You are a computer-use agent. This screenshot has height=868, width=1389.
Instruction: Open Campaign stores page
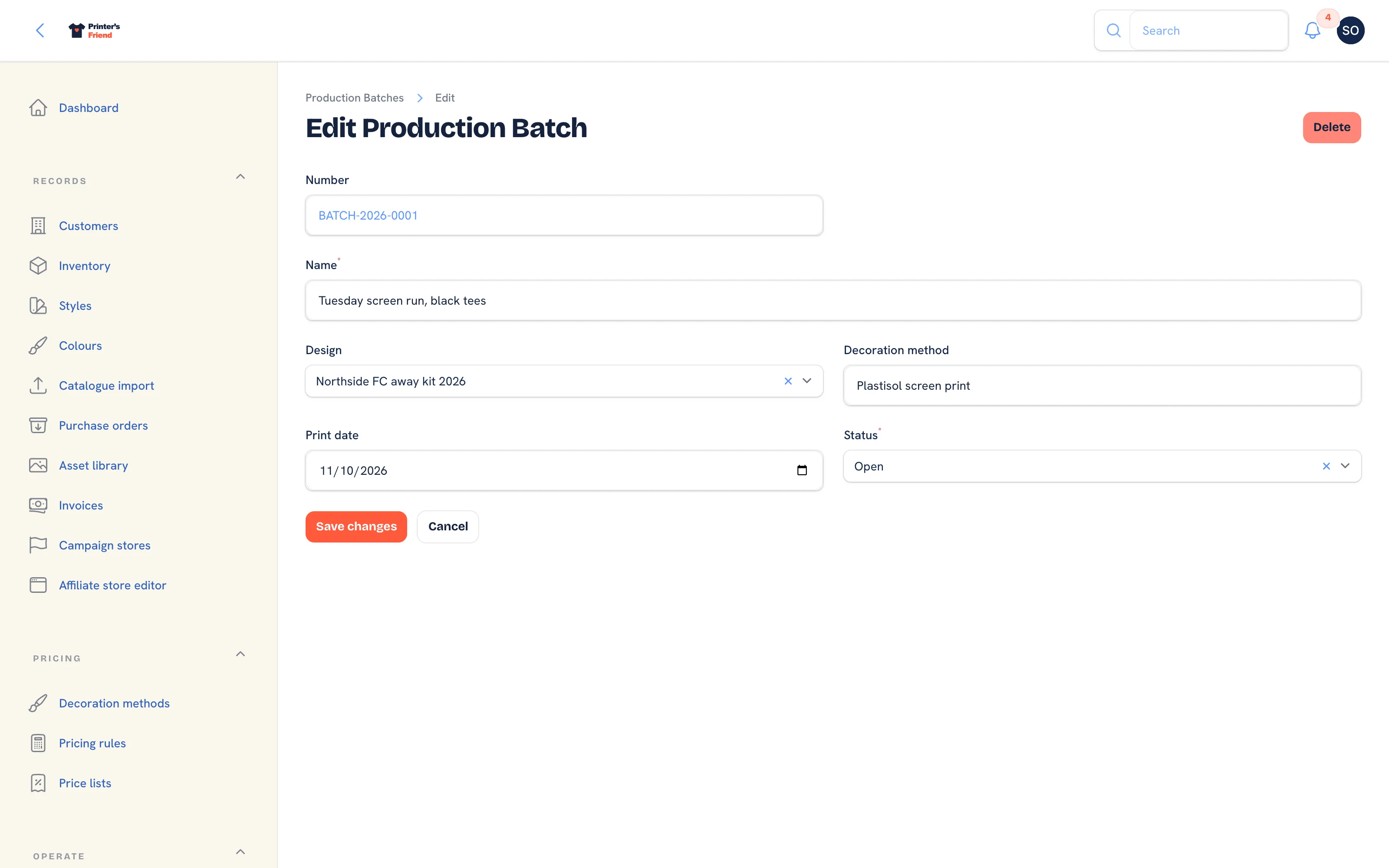[x=105, y=545]
